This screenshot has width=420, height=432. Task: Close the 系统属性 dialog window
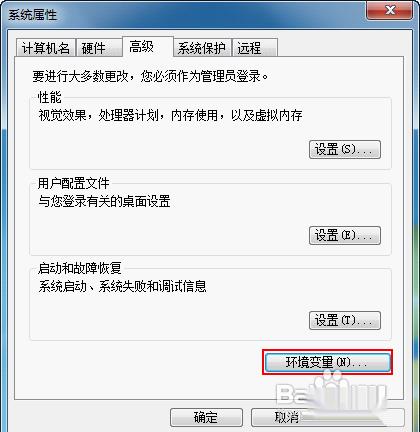tap(390, 11)
